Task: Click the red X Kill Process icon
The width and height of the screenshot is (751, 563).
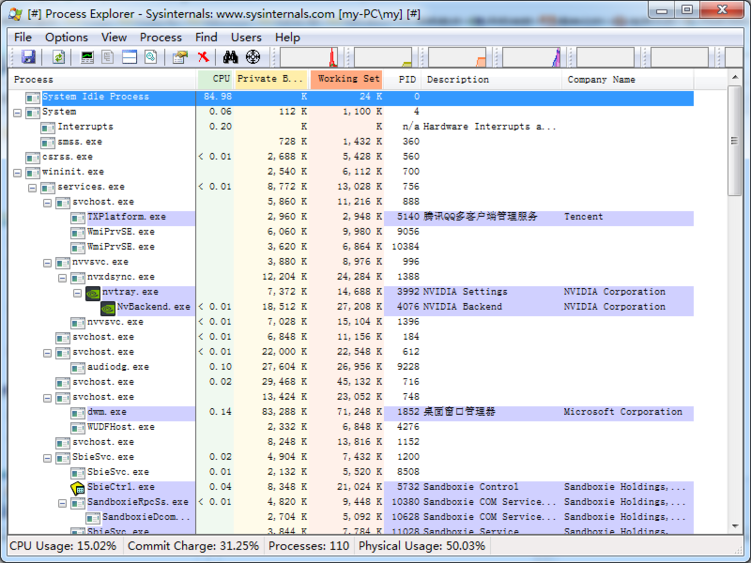Action: pos(204,57)
